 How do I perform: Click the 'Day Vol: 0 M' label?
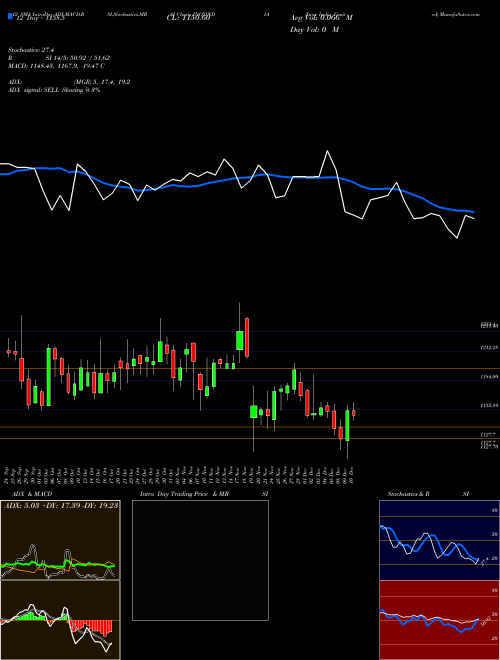[314, 30]
